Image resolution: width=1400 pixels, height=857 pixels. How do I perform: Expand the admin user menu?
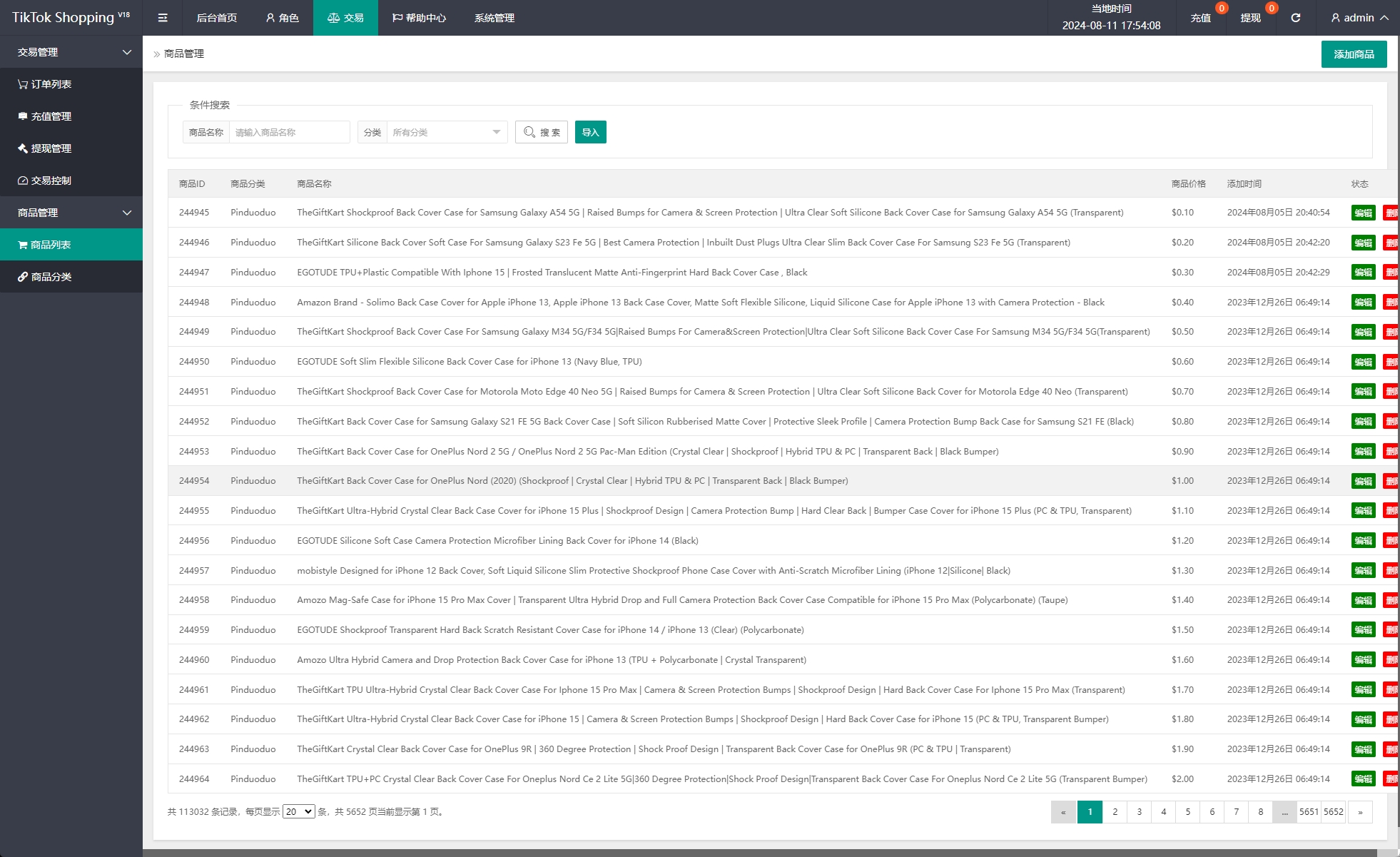click(x=1359, y=18)
